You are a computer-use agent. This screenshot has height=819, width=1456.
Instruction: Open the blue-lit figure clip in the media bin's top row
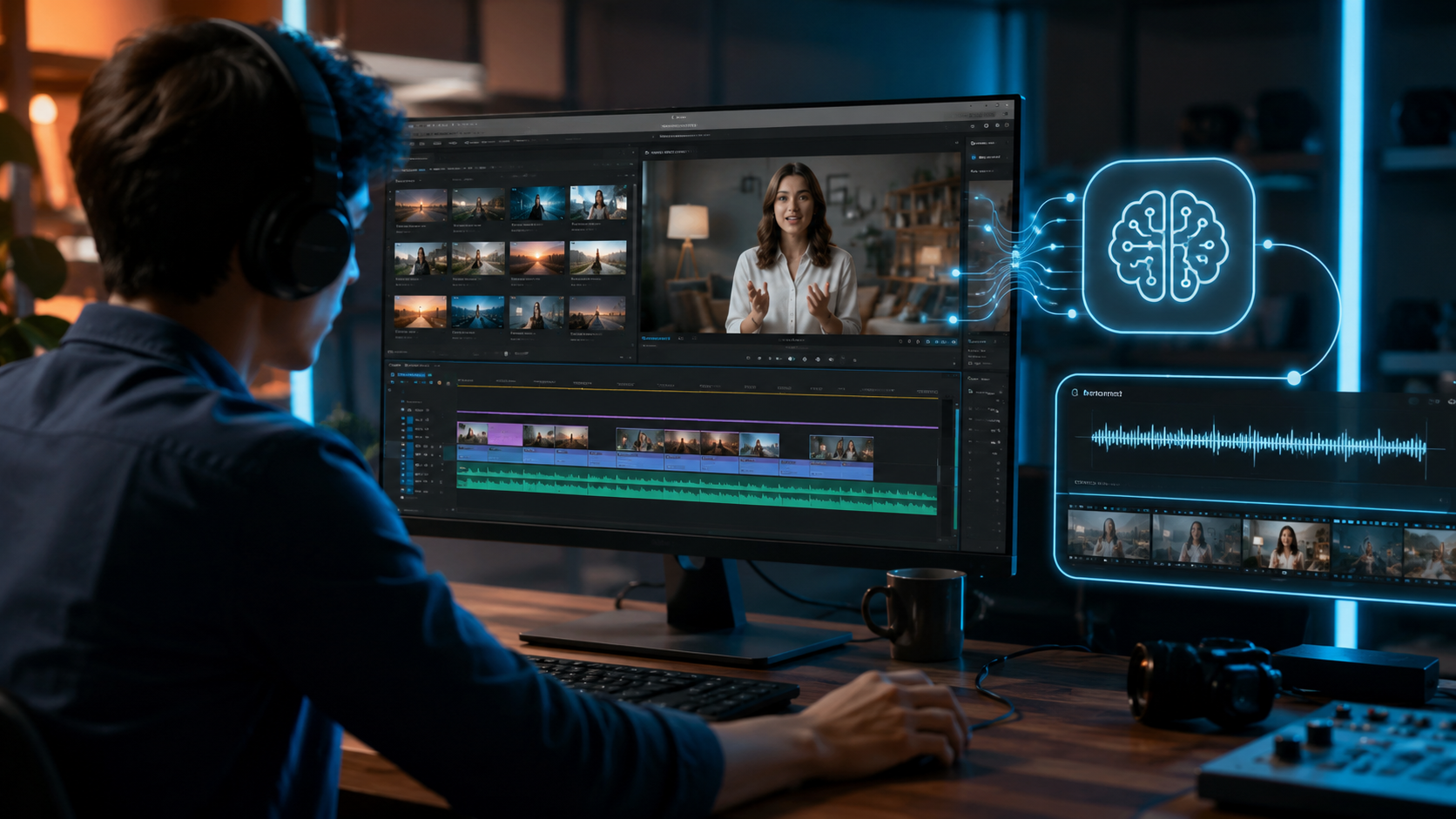coord(536,203)
